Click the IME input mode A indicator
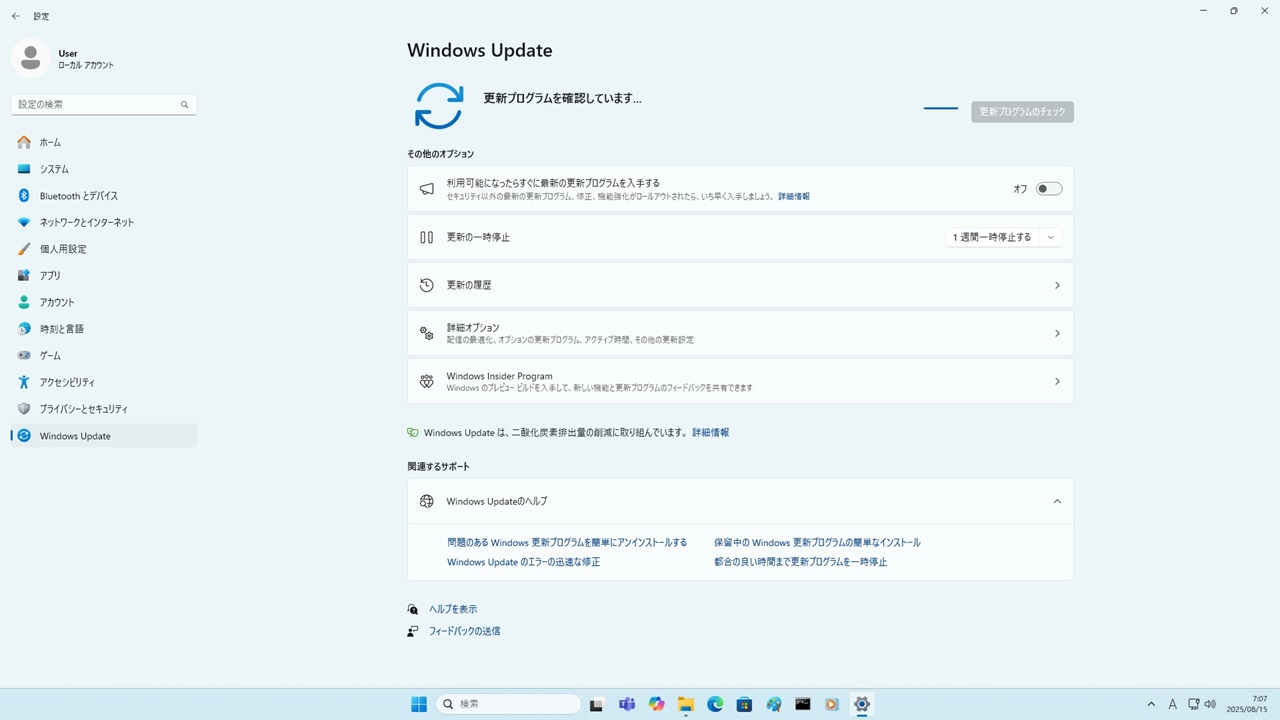 tap(1173, 704)
